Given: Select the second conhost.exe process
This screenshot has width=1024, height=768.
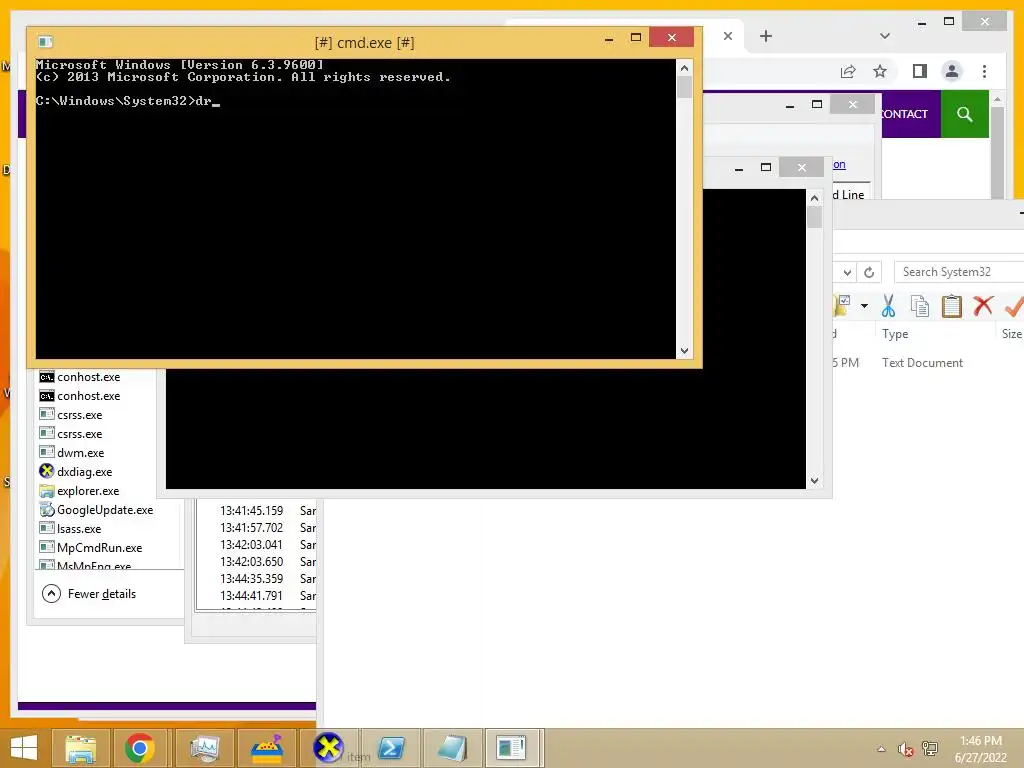Looking at the screenshot, I should (x=88, y=396).
